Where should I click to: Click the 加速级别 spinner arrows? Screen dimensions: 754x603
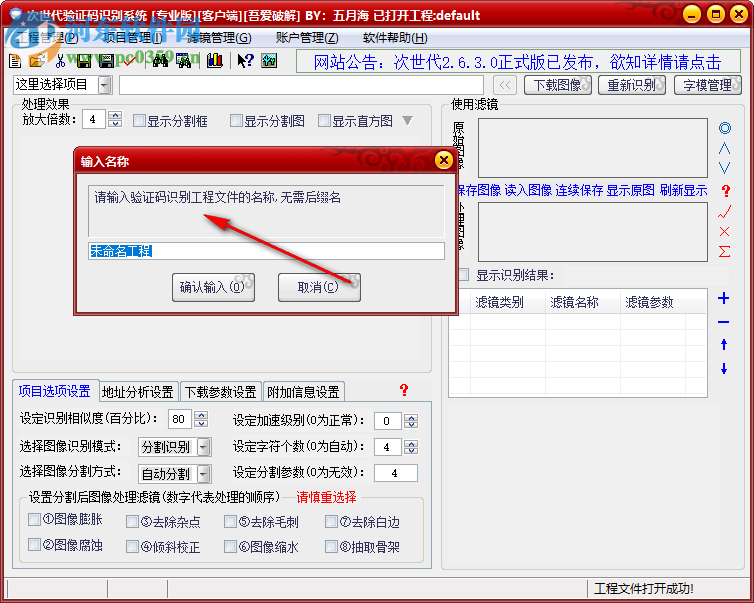point(411,421)
